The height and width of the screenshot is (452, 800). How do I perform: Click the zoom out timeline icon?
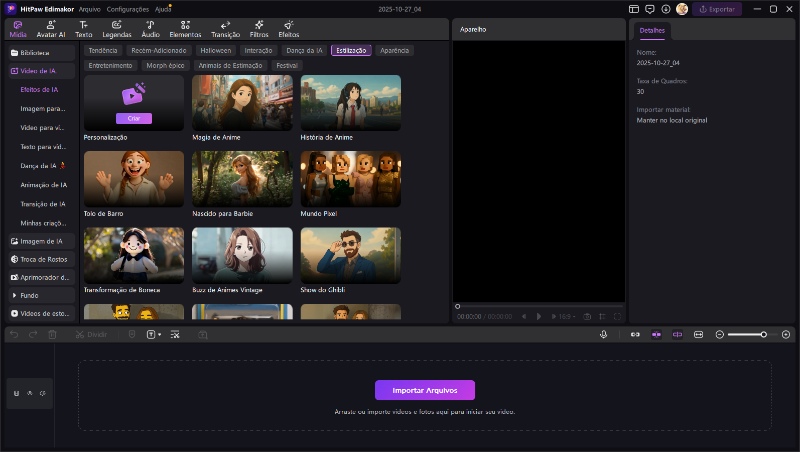pyautogui.click(x=719, y=334)
